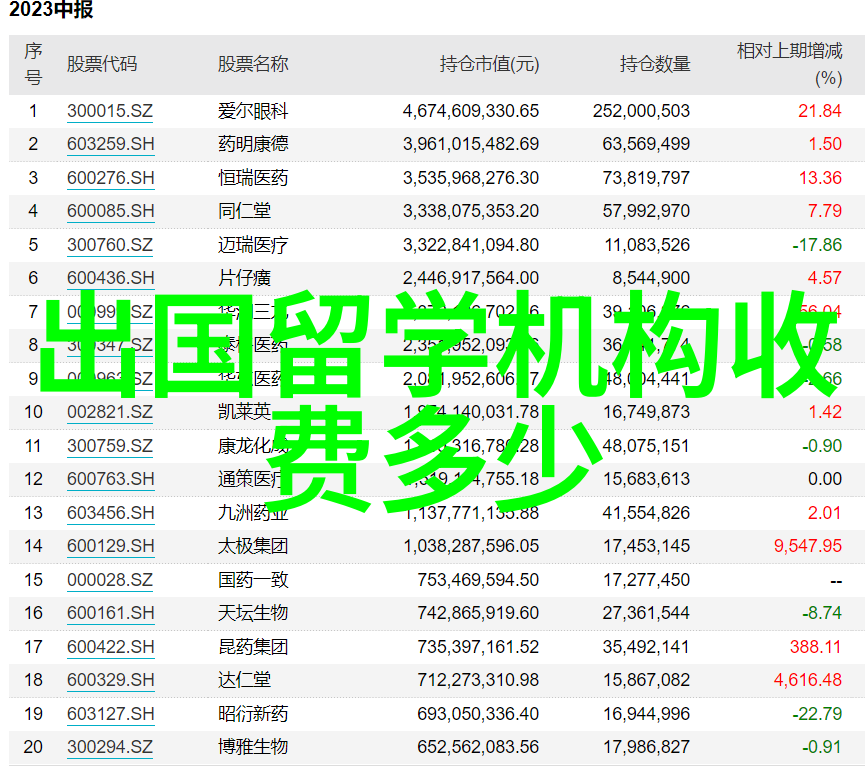
Task: Open stock code link 603127.SH
Action: click(110, 714)
